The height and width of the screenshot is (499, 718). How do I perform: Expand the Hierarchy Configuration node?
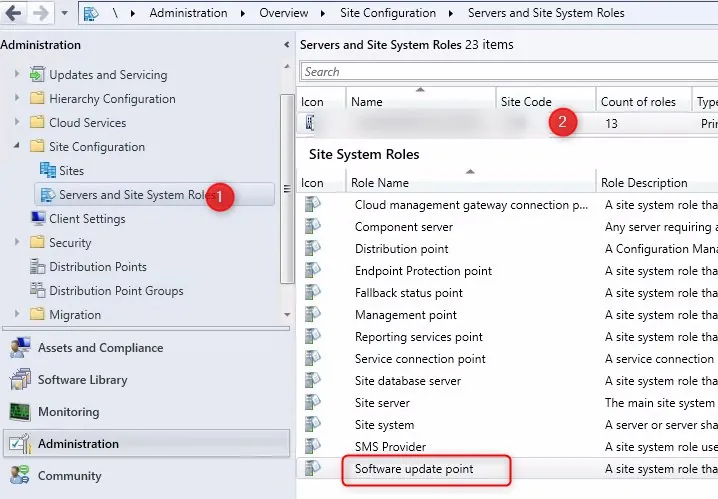click(17, 99)
